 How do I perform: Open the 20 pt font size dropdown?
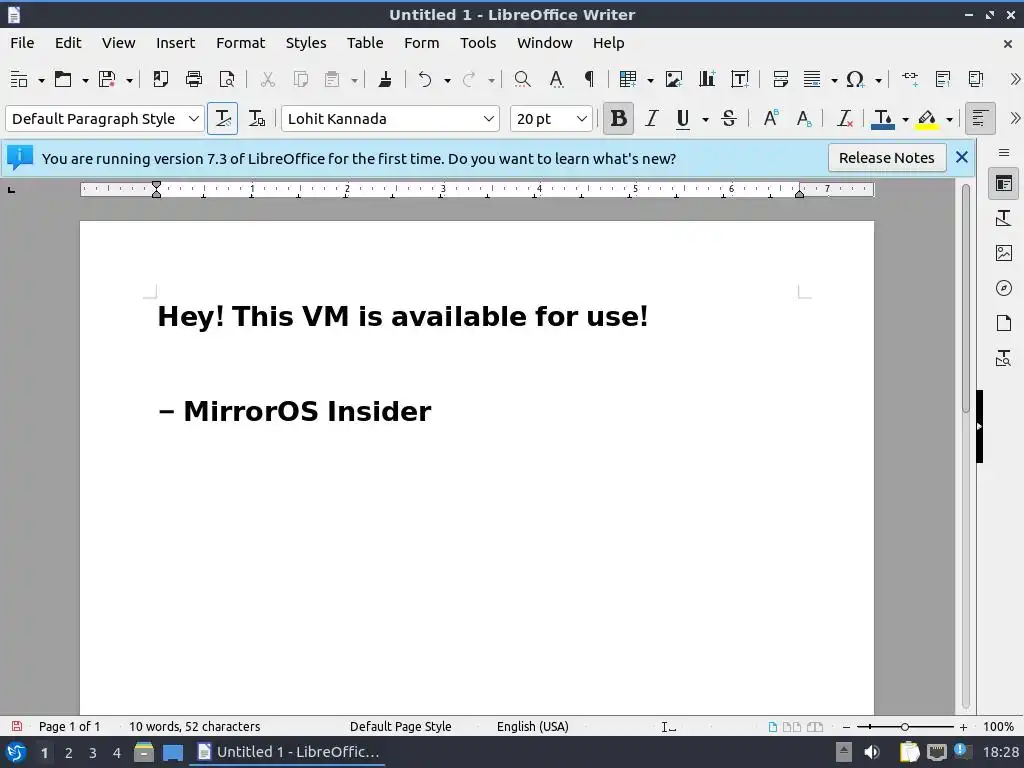coord(581,119)
